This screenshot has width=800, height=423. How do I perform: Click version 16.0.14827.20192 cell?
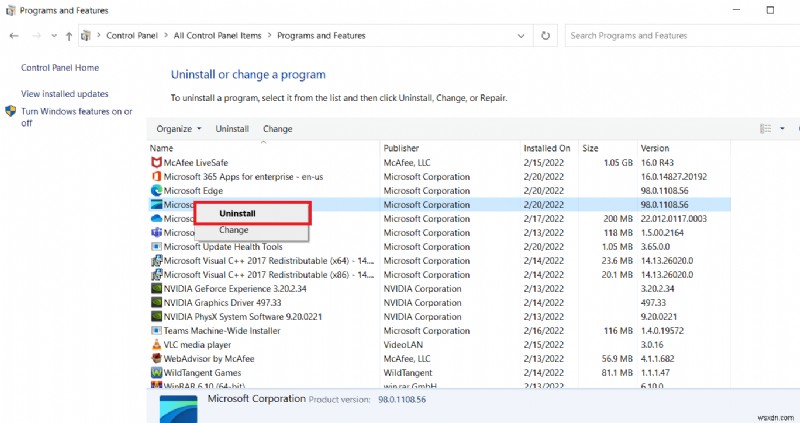pos(673,177)
